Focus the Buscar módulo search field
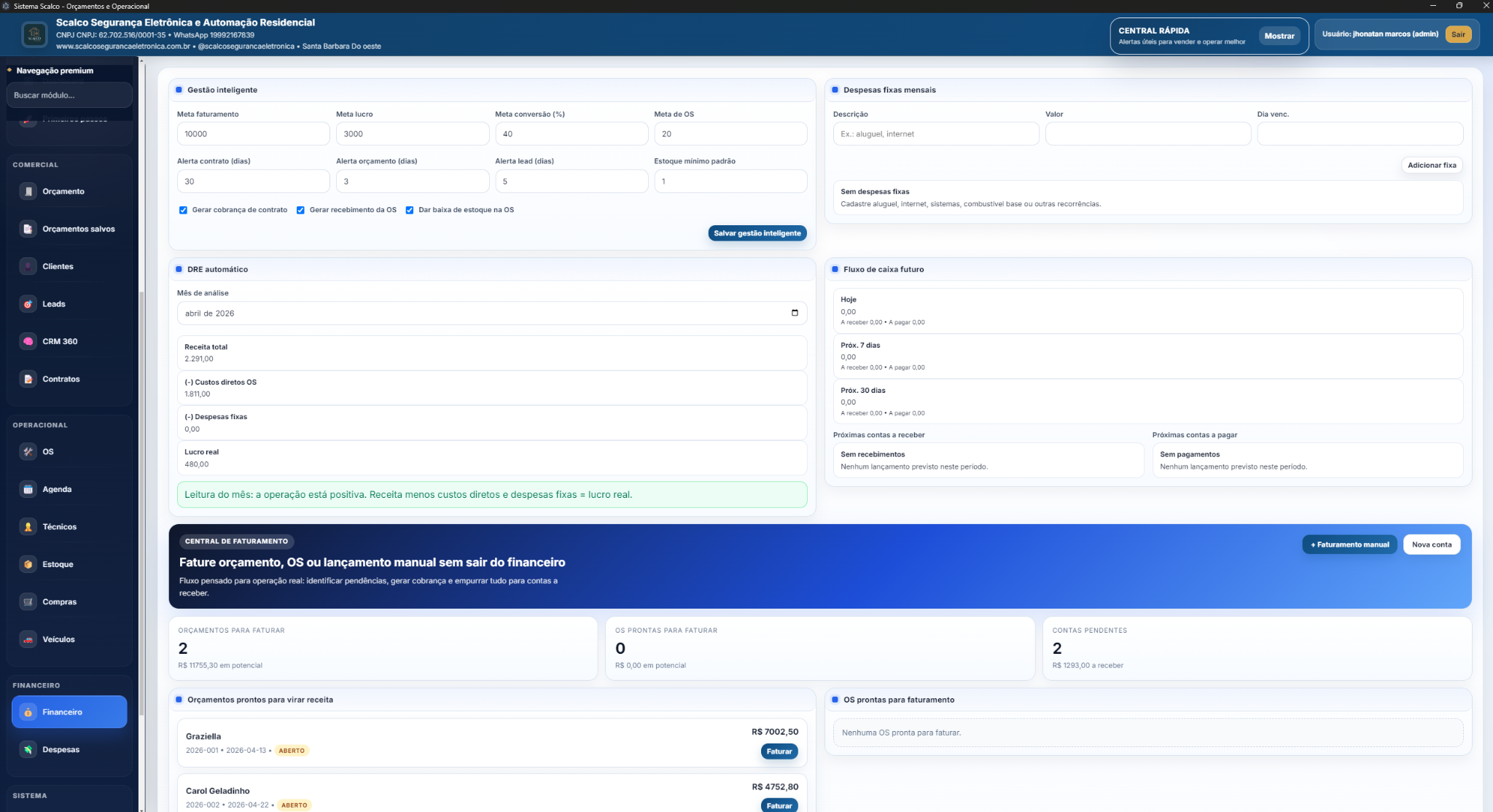1493x812 pixels. 69,95
